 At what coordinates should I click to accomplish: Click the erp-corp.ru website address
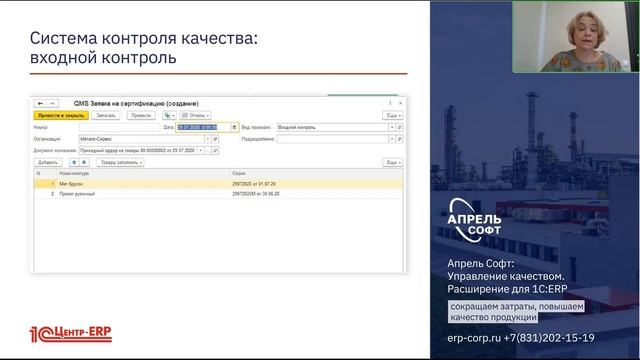(474, 338)
